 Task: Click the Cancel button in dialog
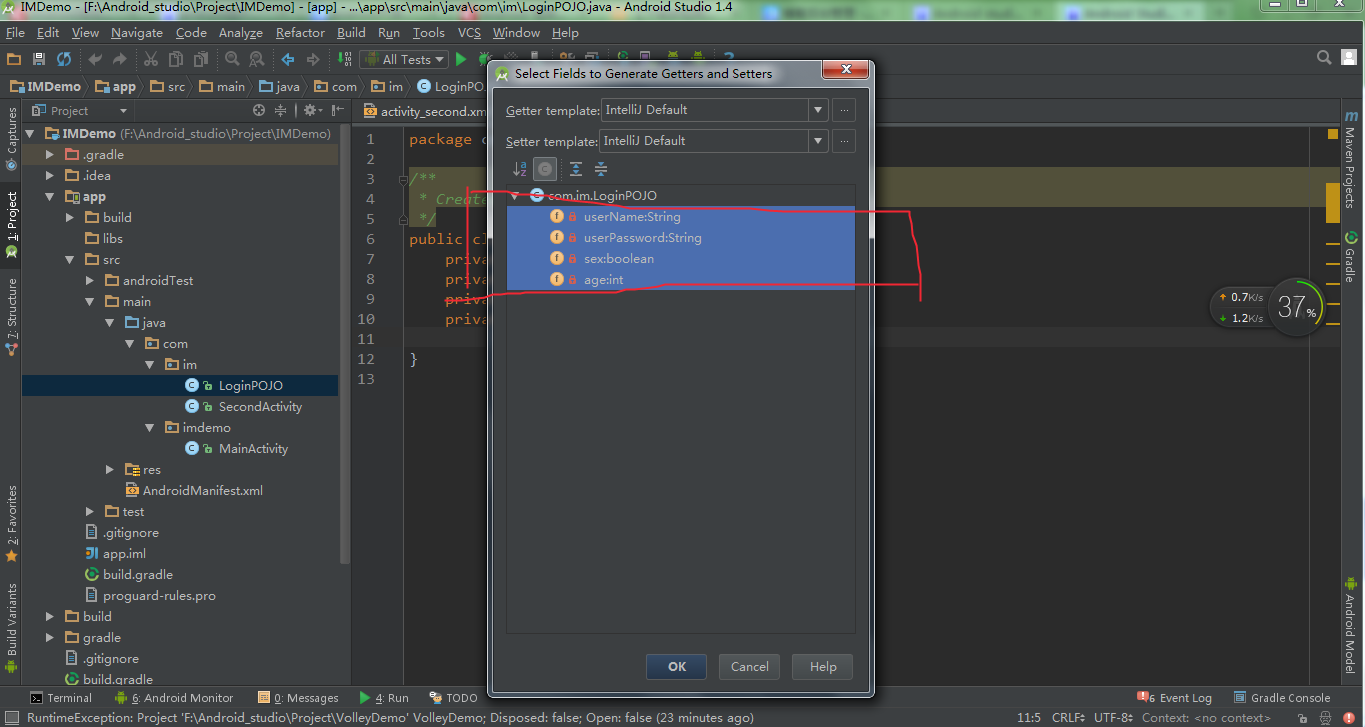[x=750, y=667]
